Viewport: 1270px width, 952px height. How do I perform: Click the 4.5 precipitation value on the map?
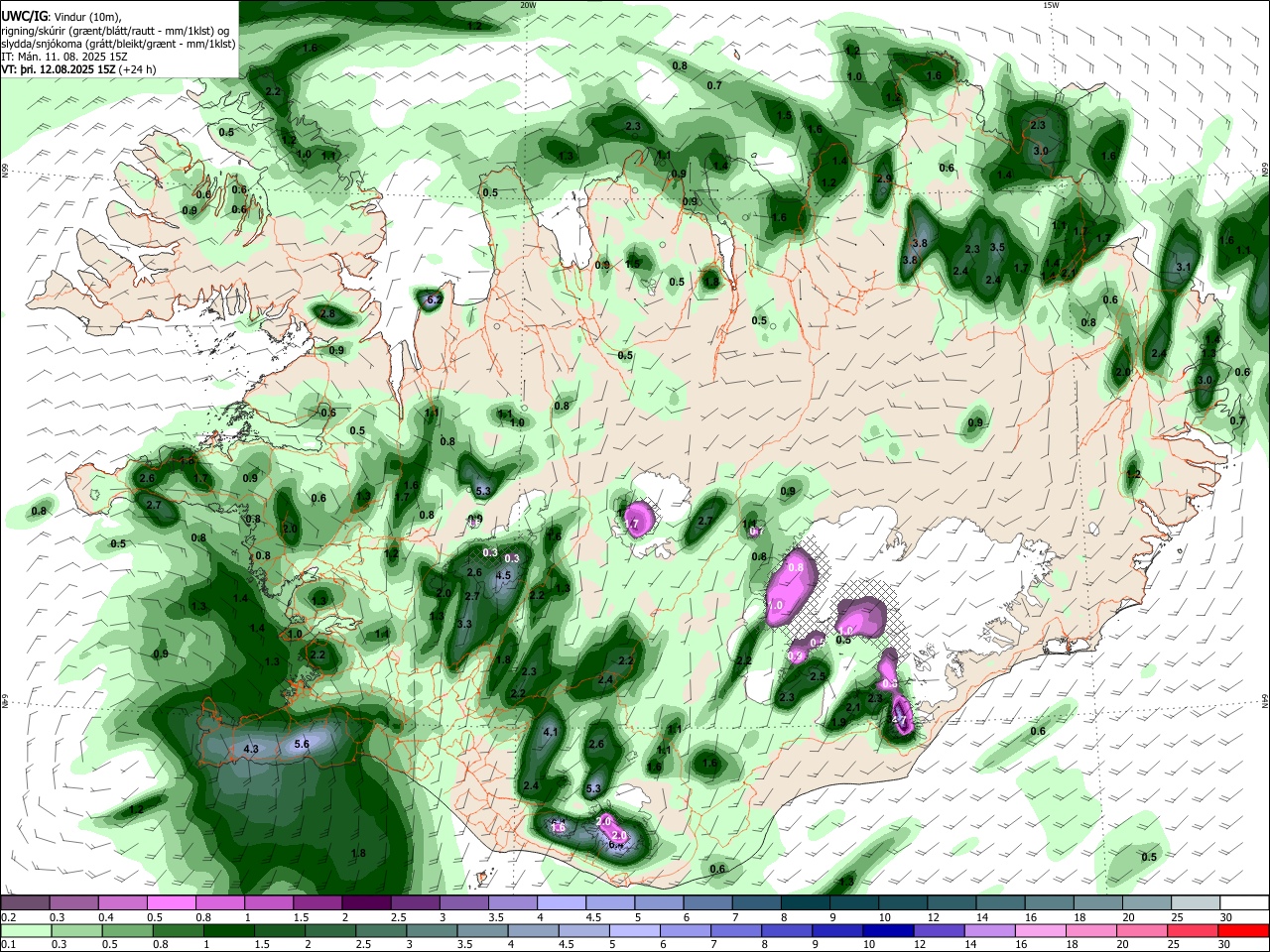pos(503,575)
